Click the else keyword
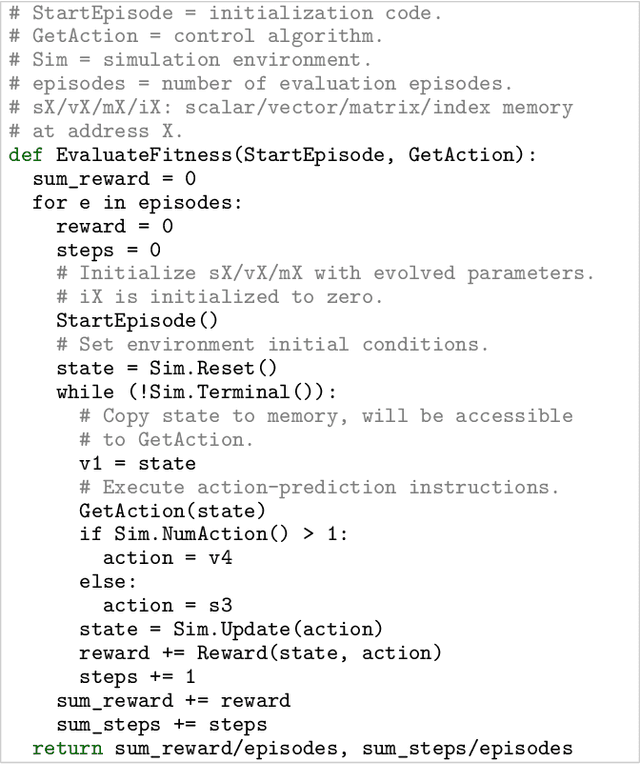Image resolution: width=640 pixels, height=764 pixels. 102,582
